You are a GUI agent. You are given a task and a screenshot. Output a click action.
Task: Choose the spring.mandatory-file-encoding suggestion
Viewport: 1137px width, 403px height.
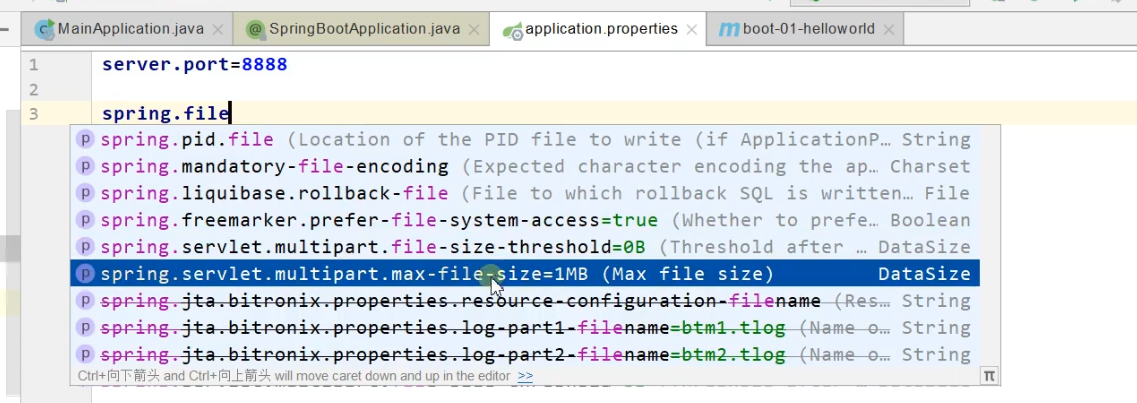pyautogui.click(x=525, y=166)
